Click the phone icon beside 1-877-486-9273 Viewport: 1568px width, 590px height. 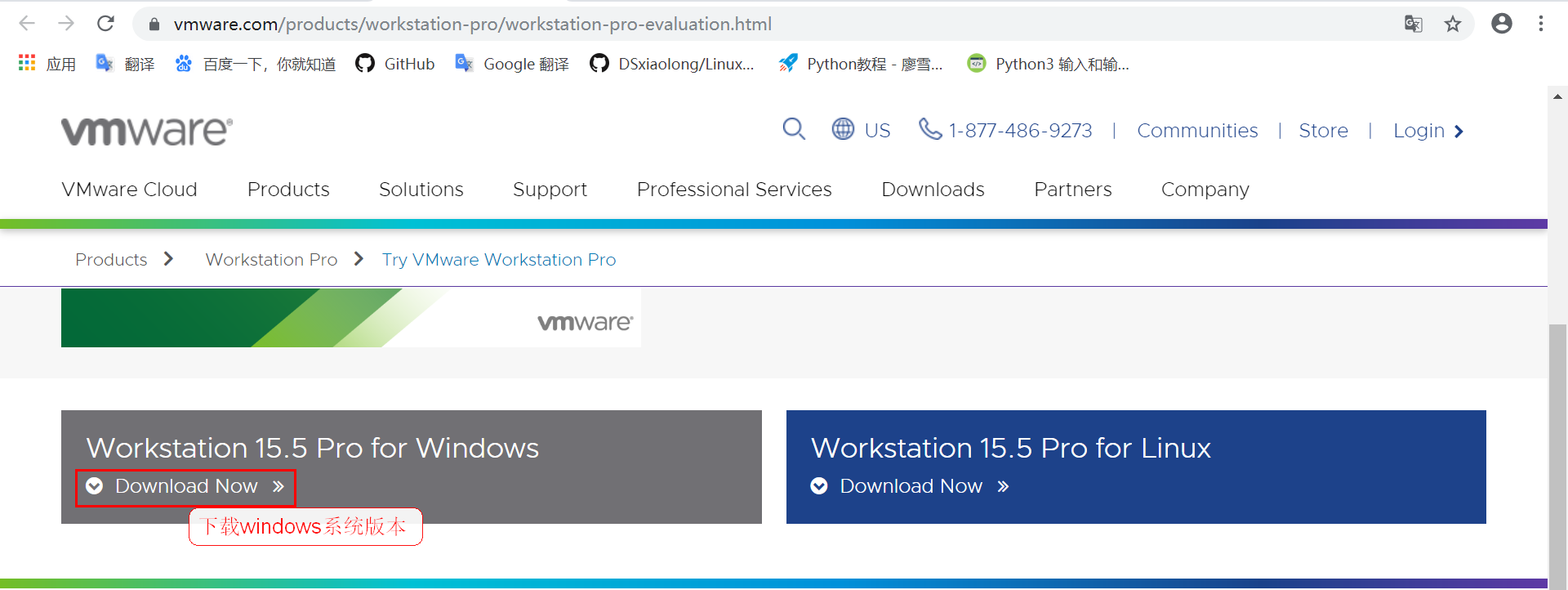930,129
